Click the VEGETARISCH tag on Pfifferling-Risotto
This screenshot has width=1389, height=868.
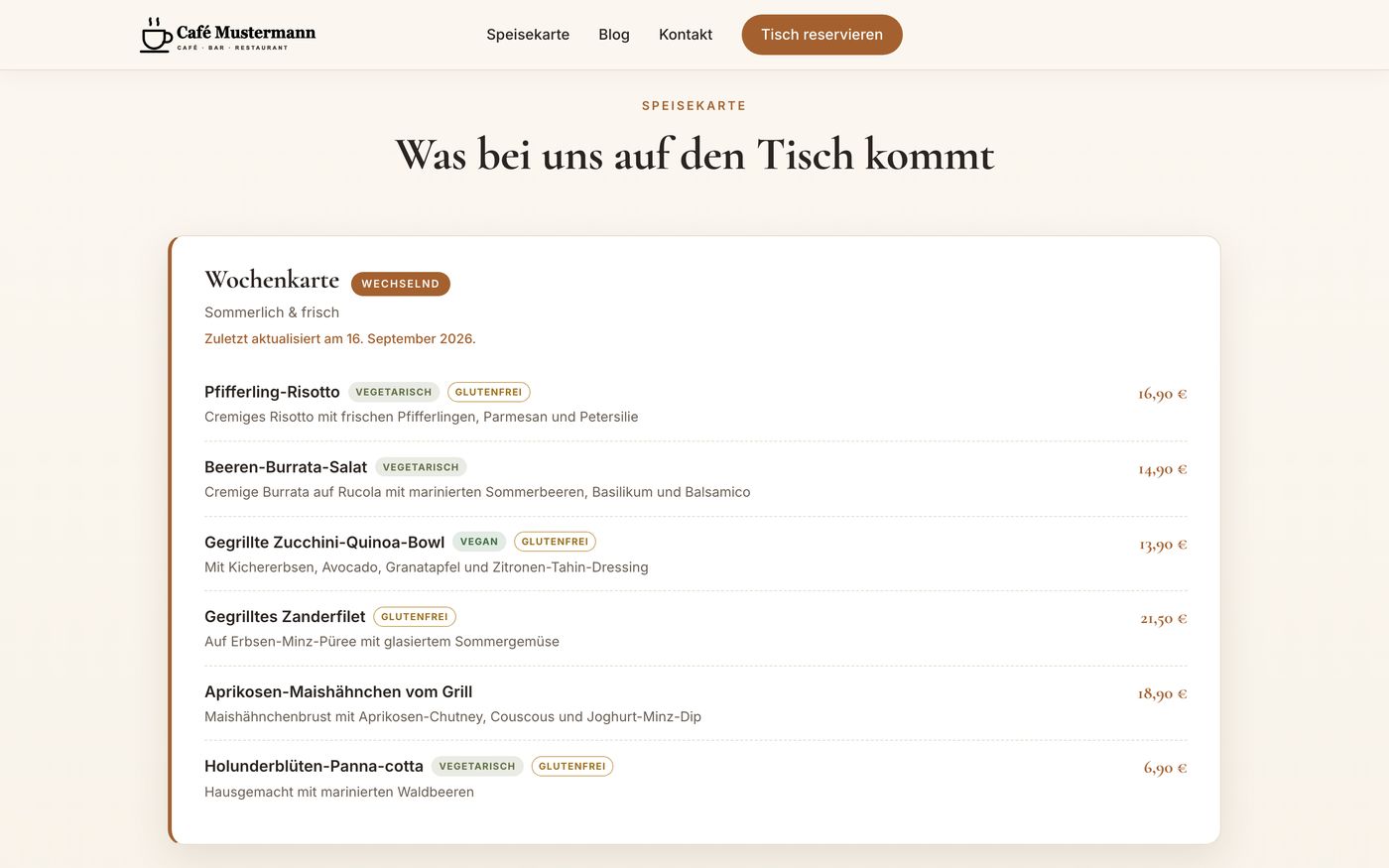click(x=394, y=392)
